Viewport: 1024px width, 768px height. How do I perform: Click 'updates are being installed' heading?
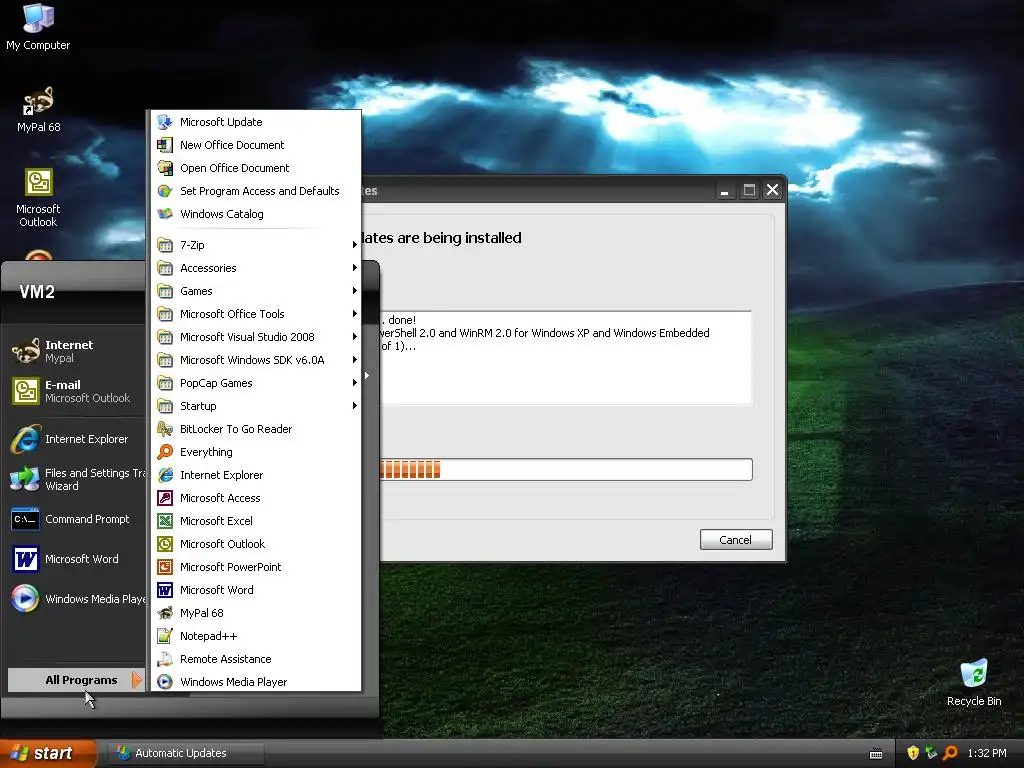click(441, 238)
